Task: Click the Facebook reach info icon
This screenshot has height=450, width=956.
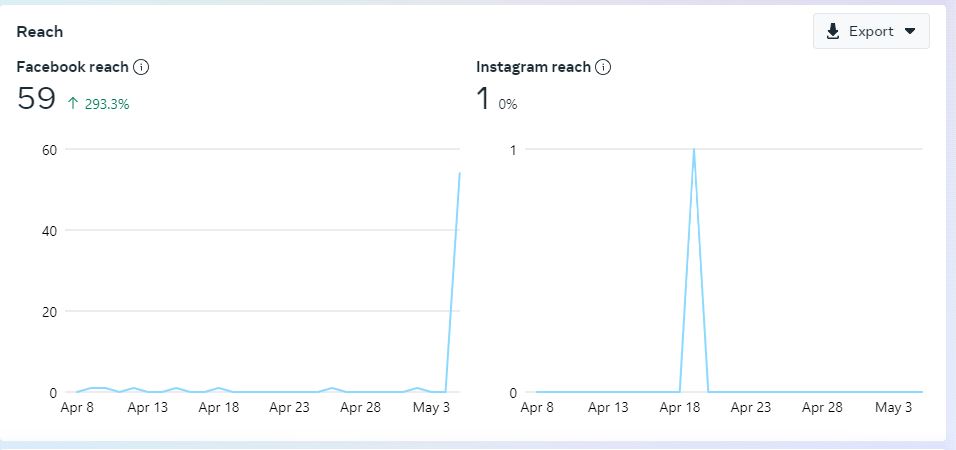Action: 141,67
